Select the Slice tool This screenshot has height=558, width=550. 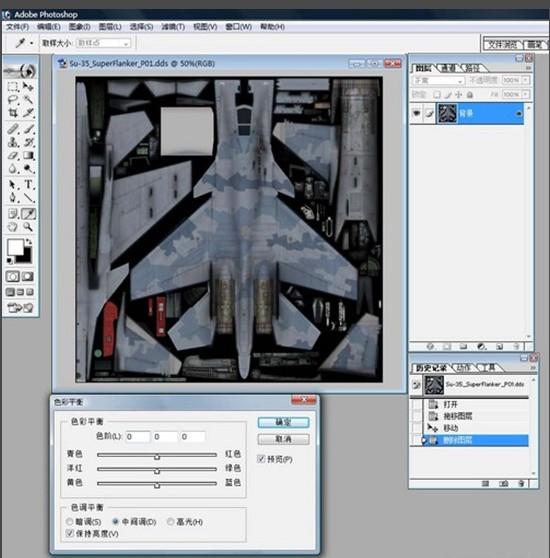(x=28, y=113)
